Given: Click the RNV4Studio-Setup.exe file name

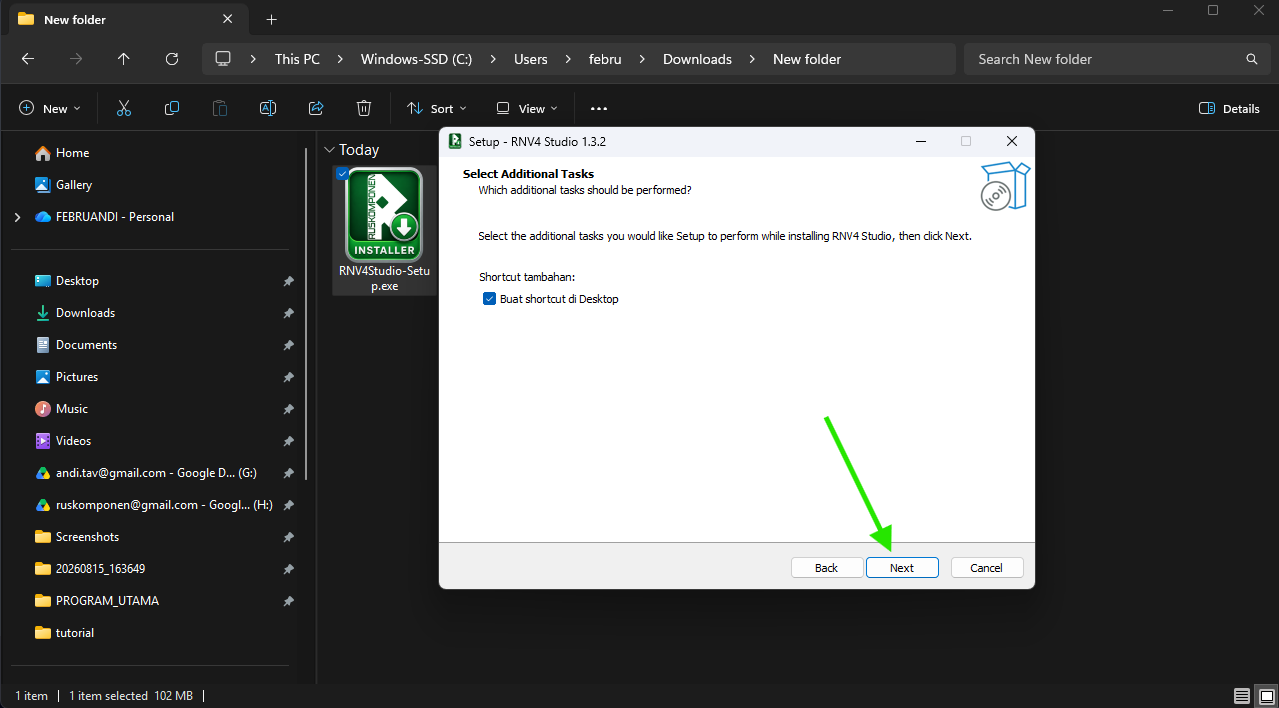Looking at the screenshot, I should click(x=384, y=278).
